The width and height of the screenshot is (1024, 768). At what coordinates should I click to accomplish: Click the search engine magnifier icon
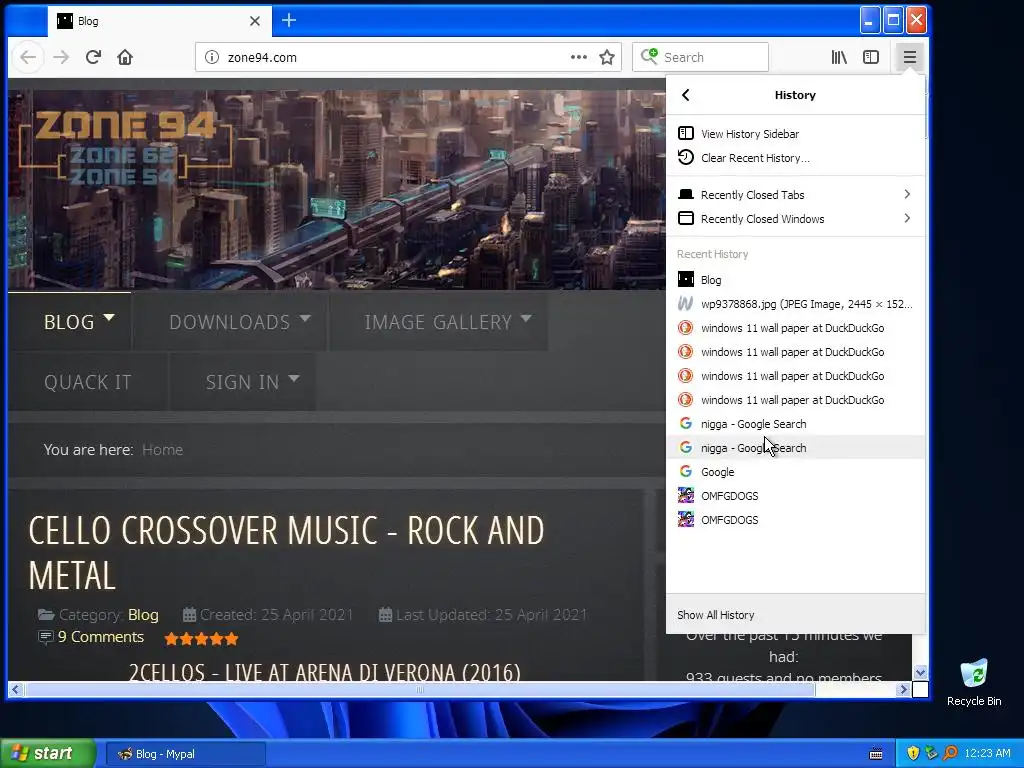pos(649,57)
